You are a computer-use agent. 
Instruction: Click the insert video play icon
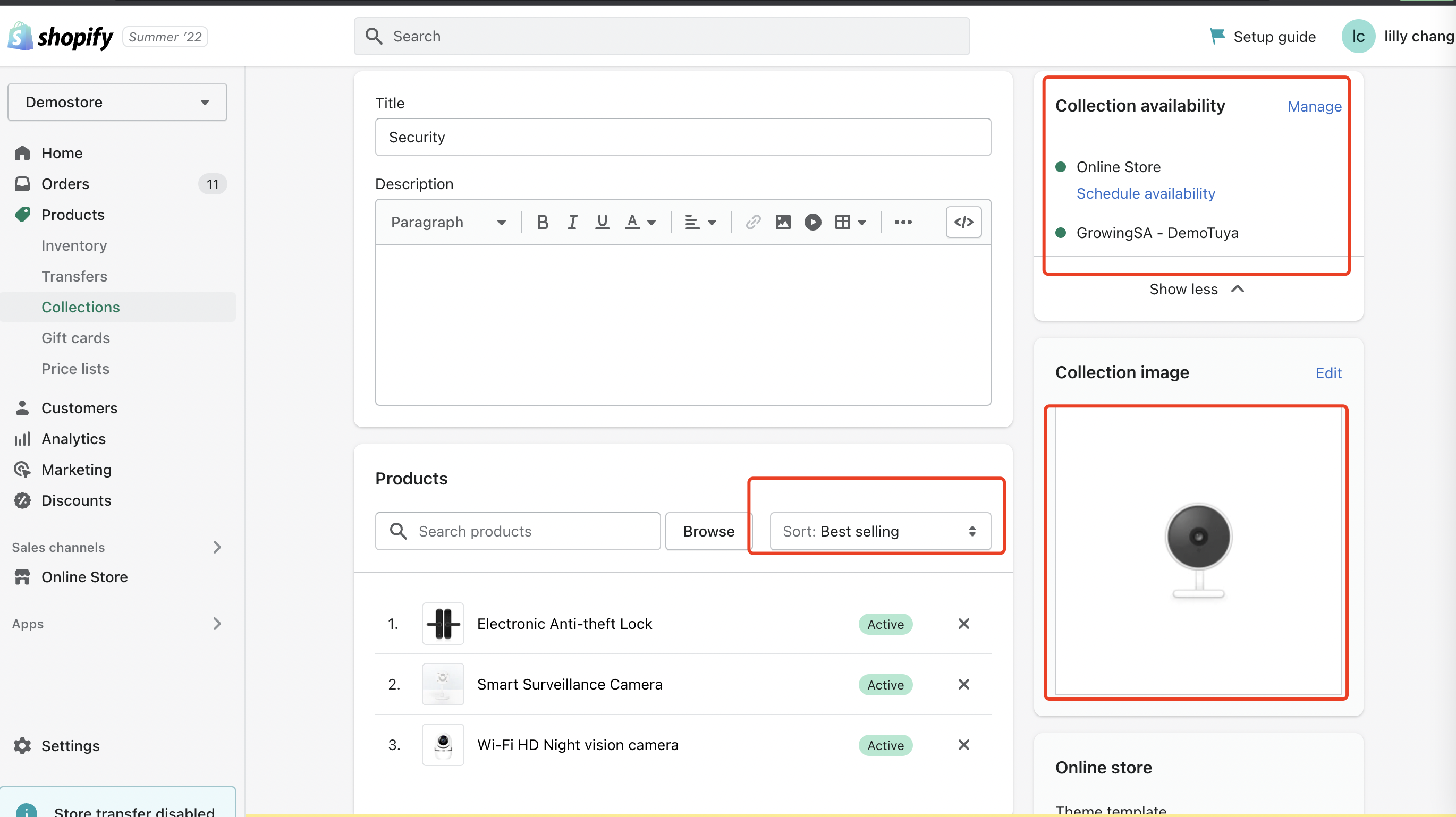click(812, 222)
